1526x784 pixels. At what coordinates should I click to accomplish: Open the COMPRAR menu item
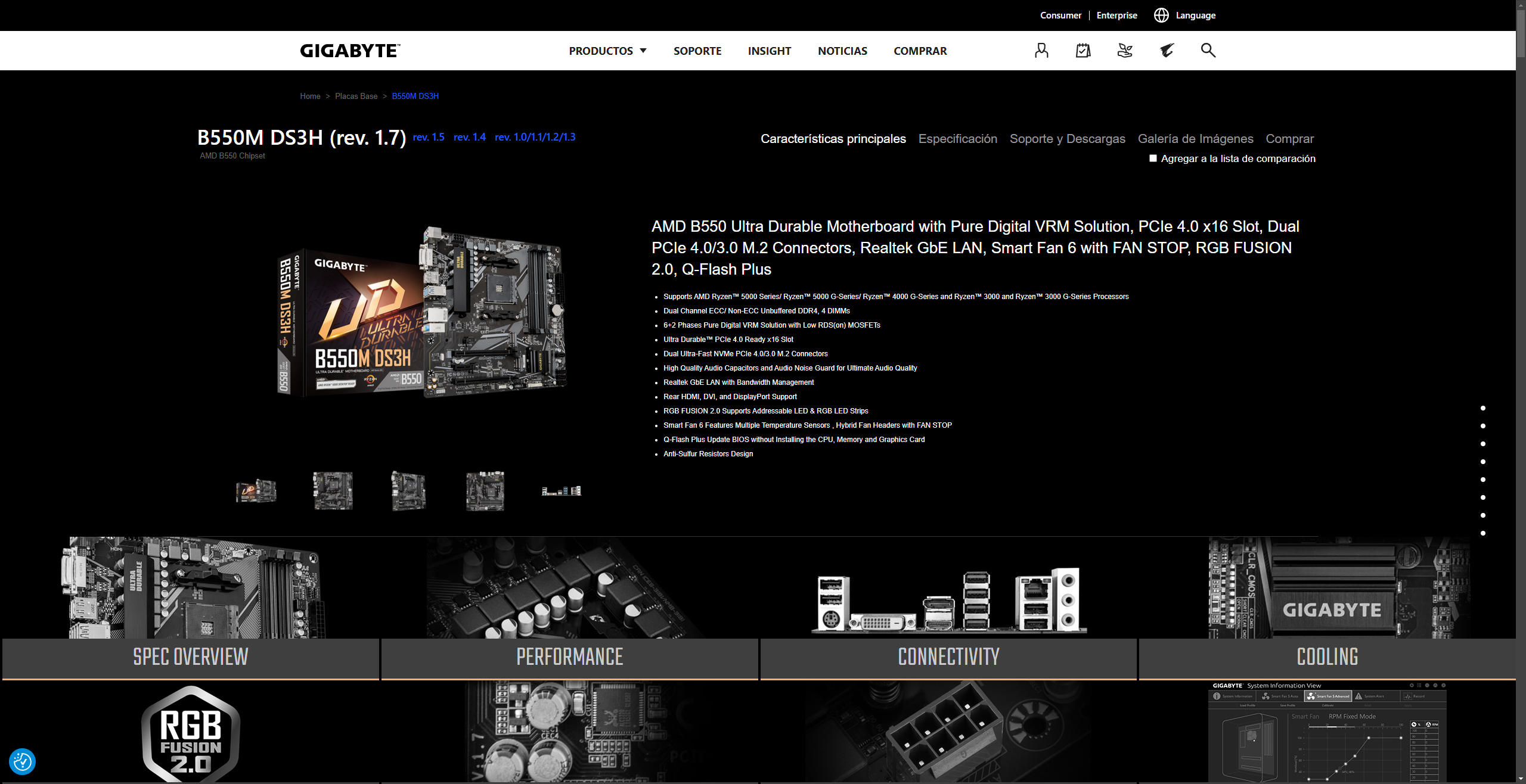pyautogui.click(x=920, y=51)
